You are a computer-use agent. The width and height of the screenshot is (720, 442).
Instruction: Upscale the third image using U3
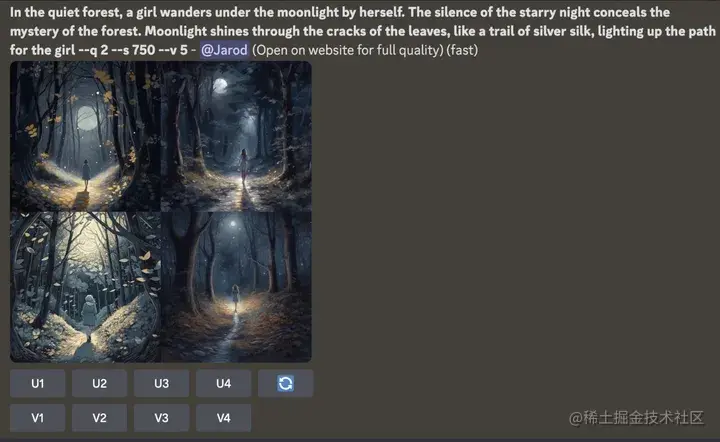point(162,383)
